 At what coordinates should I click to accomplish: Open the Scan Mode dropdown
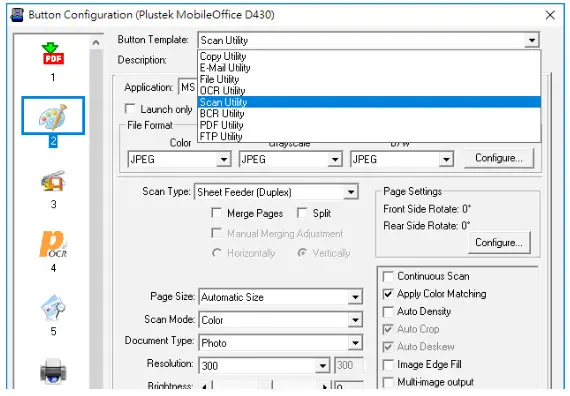(355, 320)
